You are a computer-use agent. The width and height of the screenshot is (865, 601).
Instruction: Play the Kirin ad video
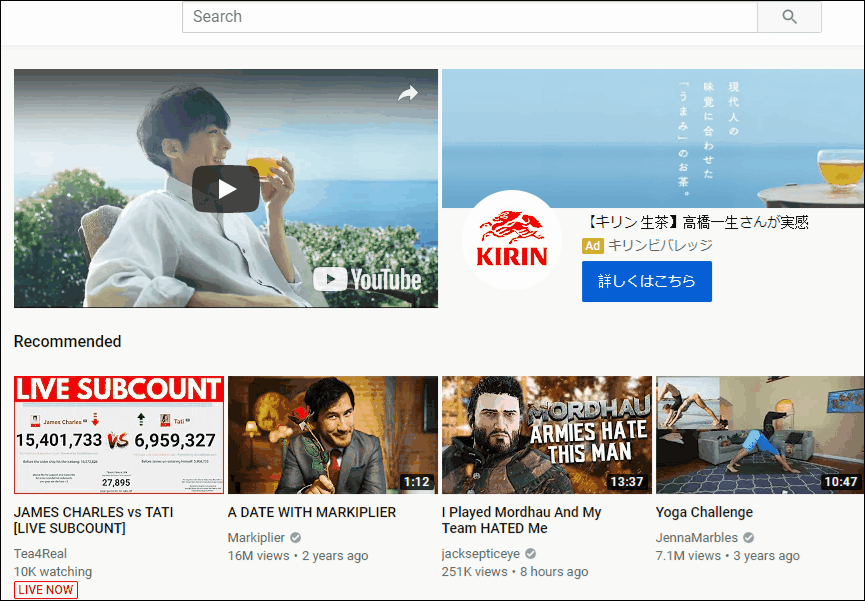(226, 189)
